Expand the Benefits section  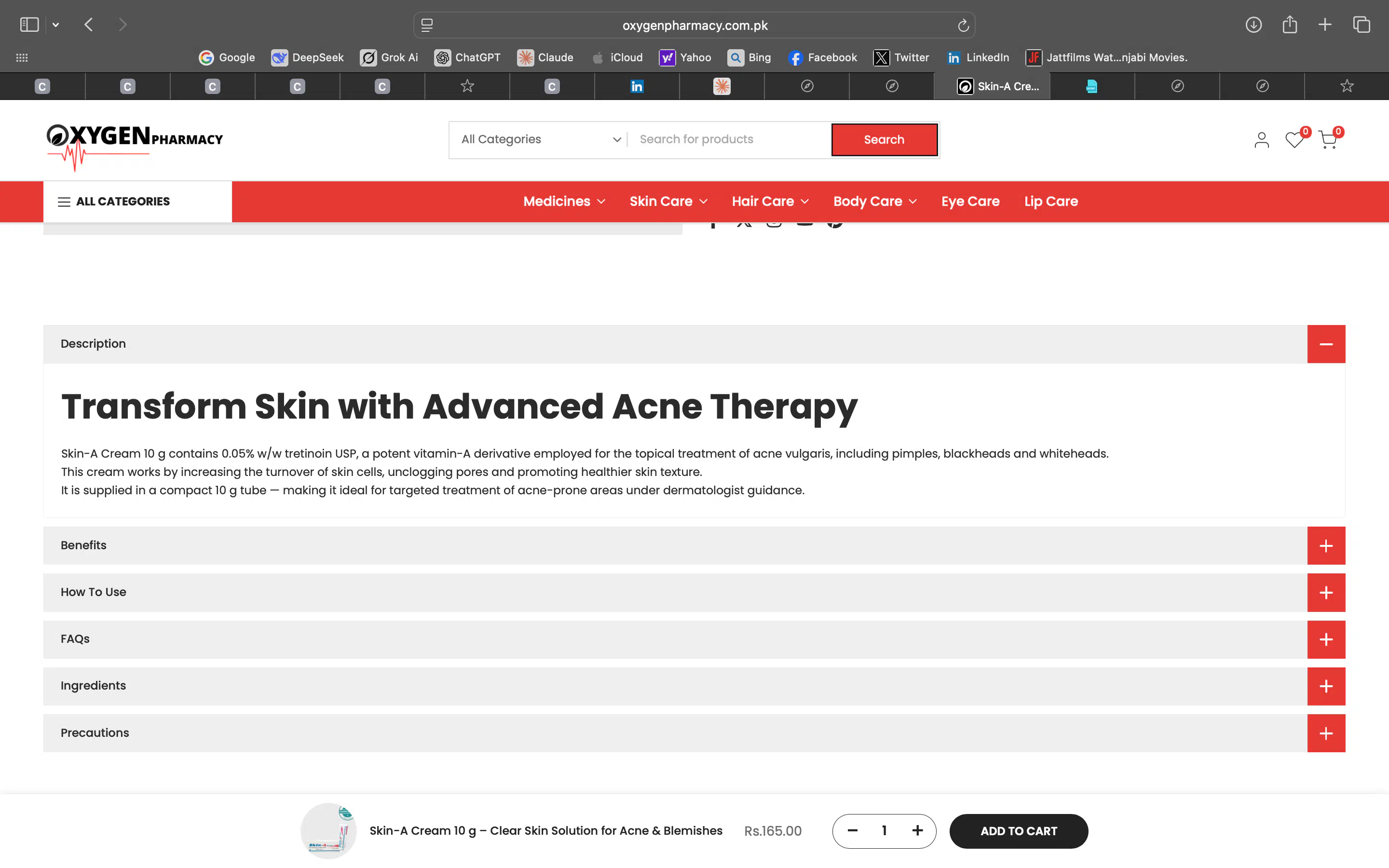pyautogui.click(x=1325, y=545)
